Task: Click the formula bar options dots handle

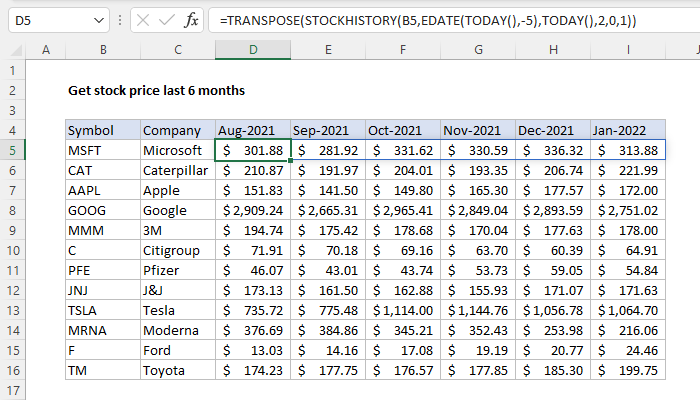Action: coord(121,20)
